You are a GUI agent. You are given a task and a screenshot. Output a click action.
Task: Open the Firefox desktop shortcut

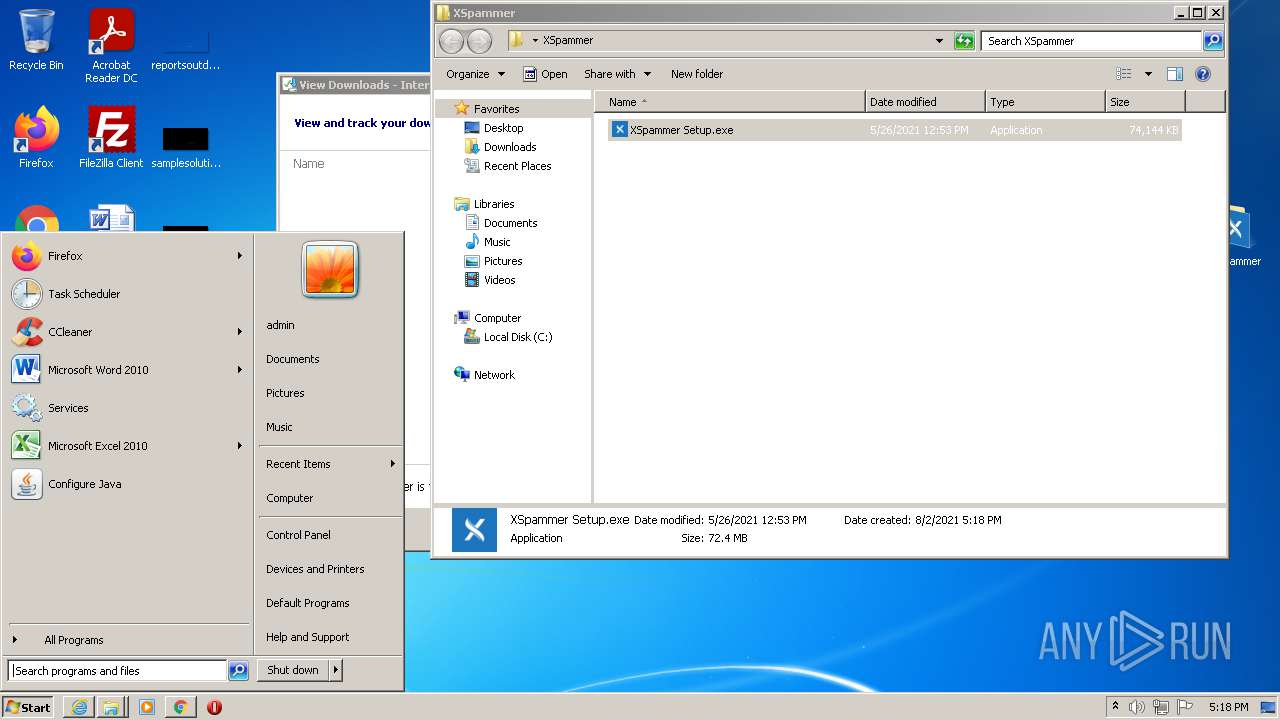(x=36, y=138)
